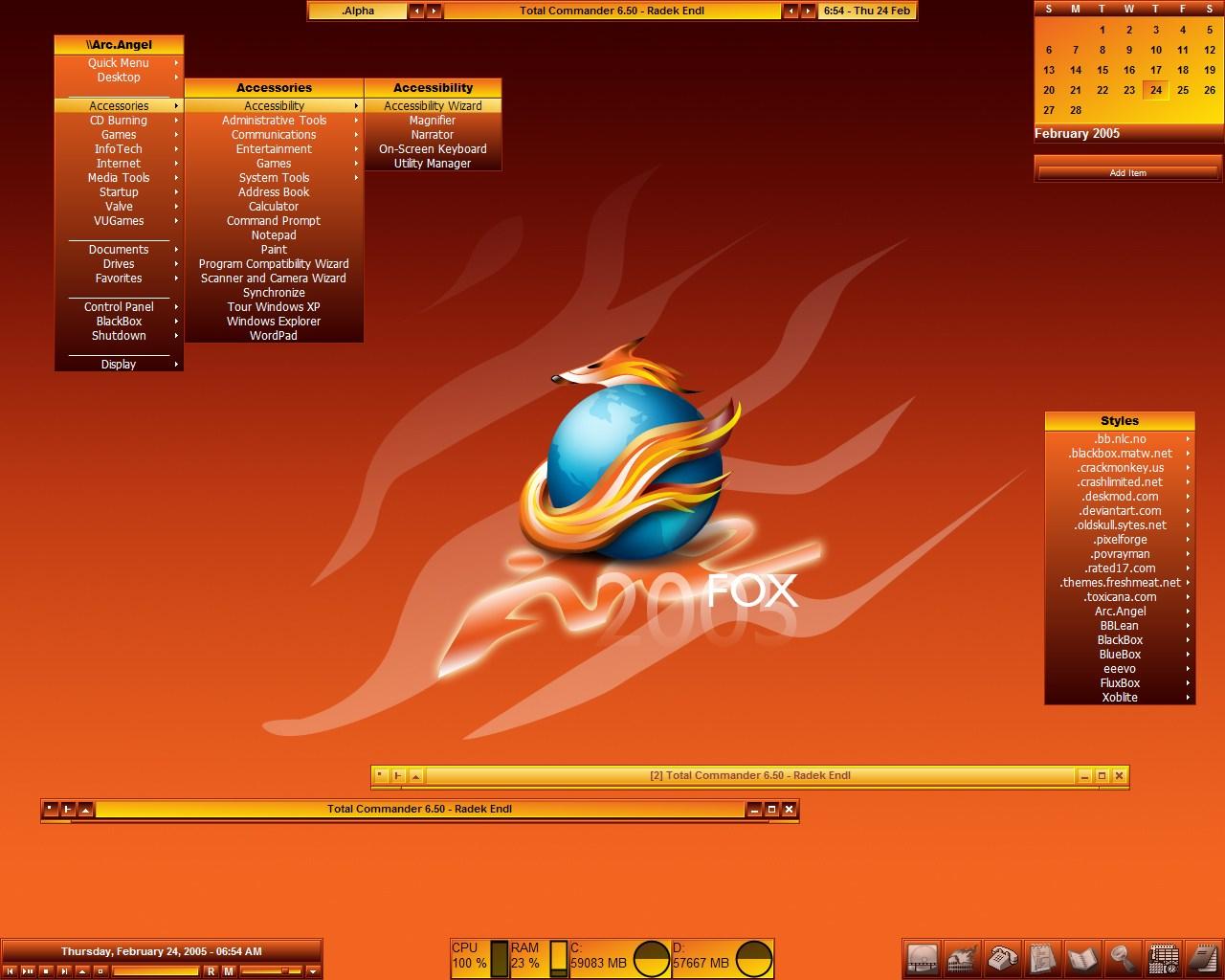Click the previous track button in player
Screen dimensions: 1225x980
[10, 971]
